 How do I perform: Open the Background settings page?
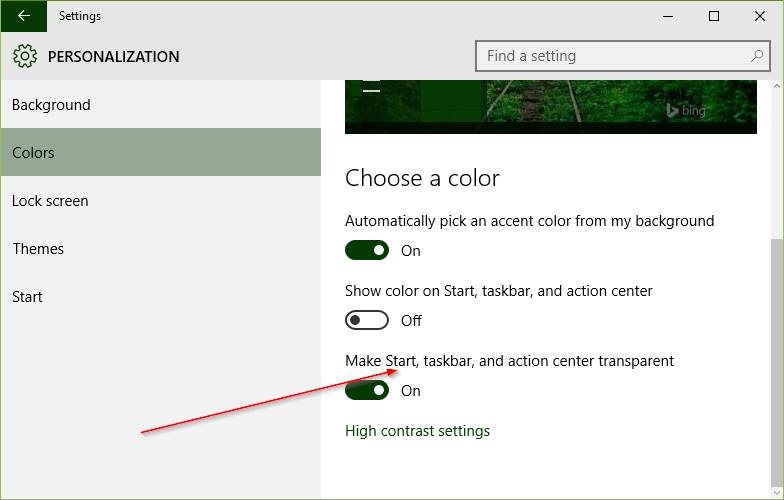point(51,105)
